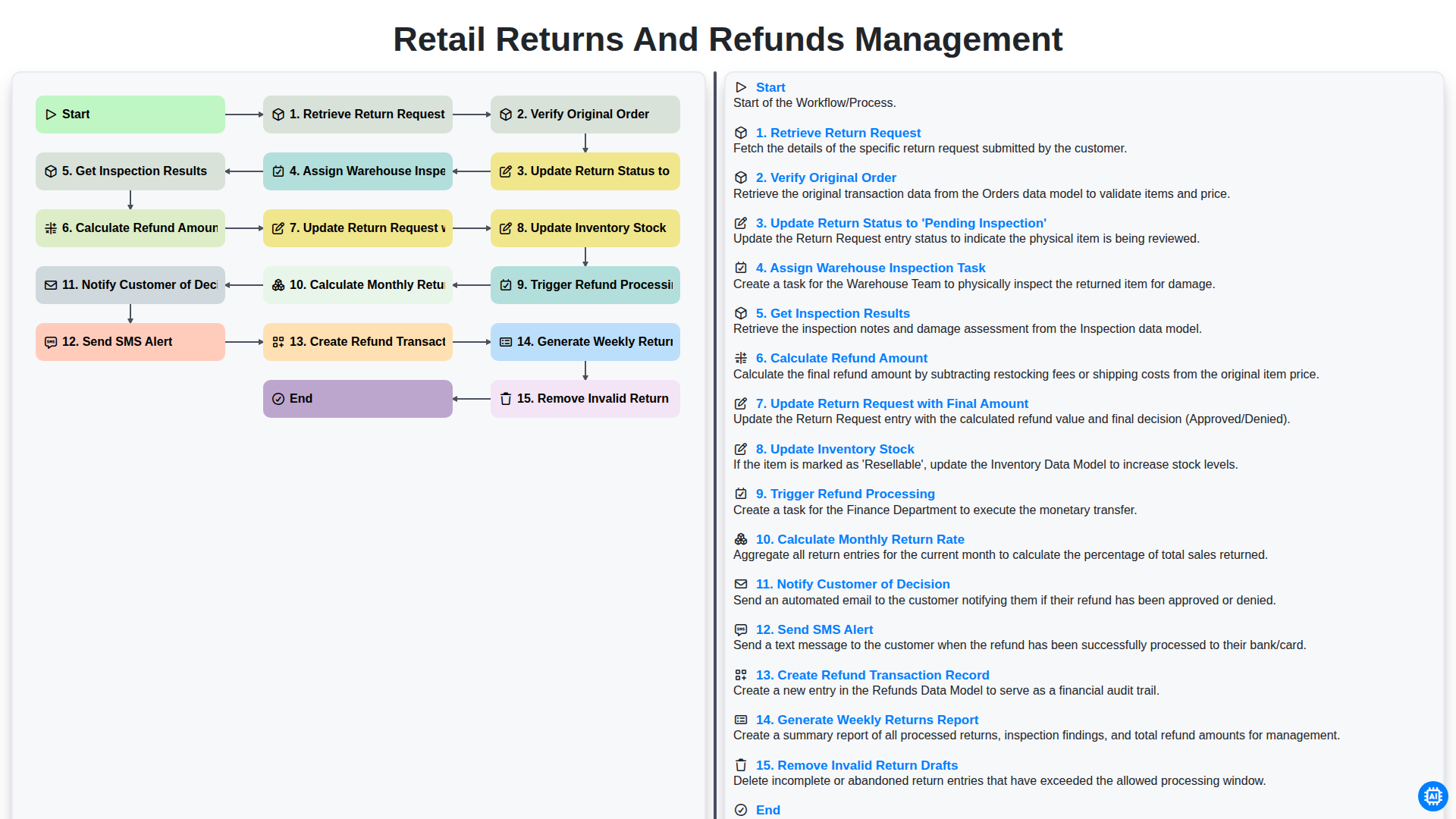Screen dimensions: 1456x819
Task: Select the 12. Send SMS Alert node
Action: click(130, 342)
